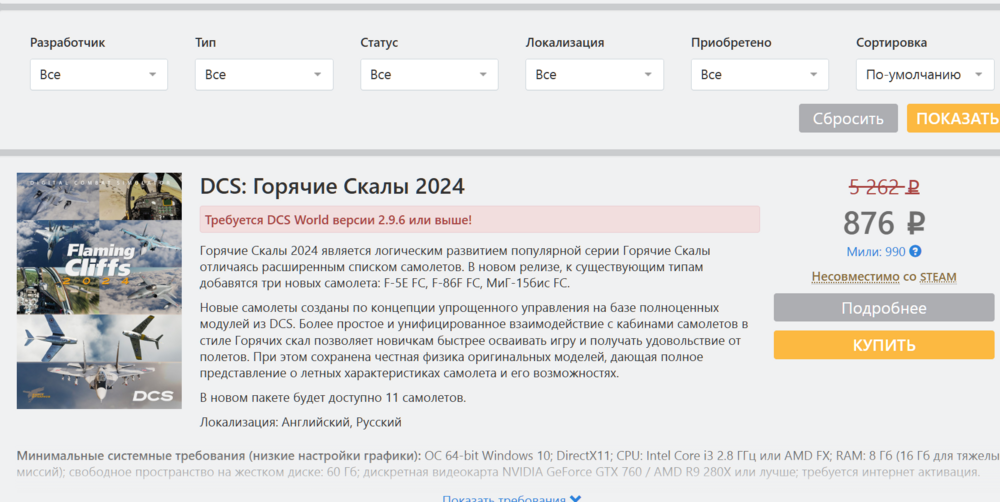Click the Сбросить button
Viewport: 1000px width, 502px height.
click(x=848, y=119)
